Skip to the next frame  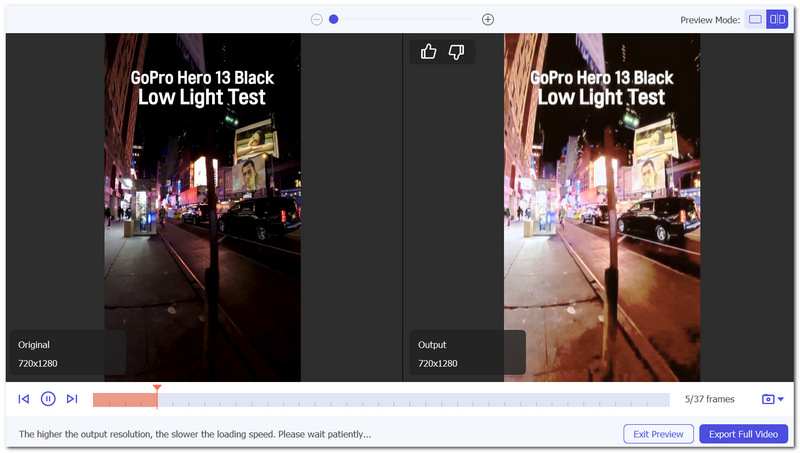(x=72, y=399)
